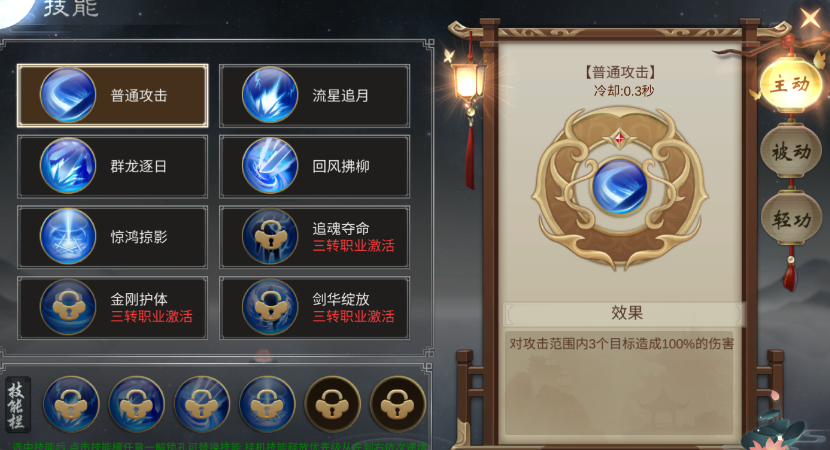The image size is (830, 450).
Task: Click the third skill bar slot
Action: coord(202,404)
